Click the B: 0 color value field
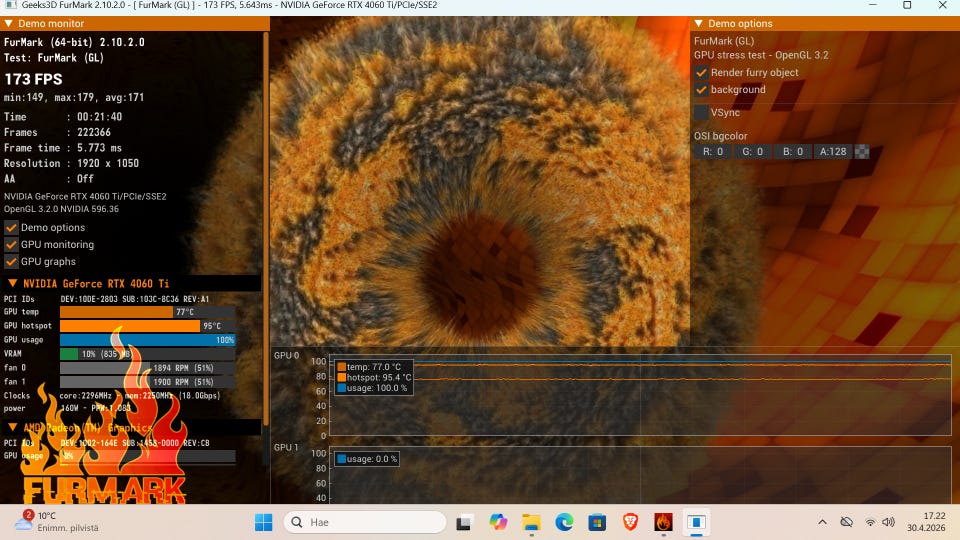Image resolution: width=960 pixels, height=540 pixels. point(792,151)
